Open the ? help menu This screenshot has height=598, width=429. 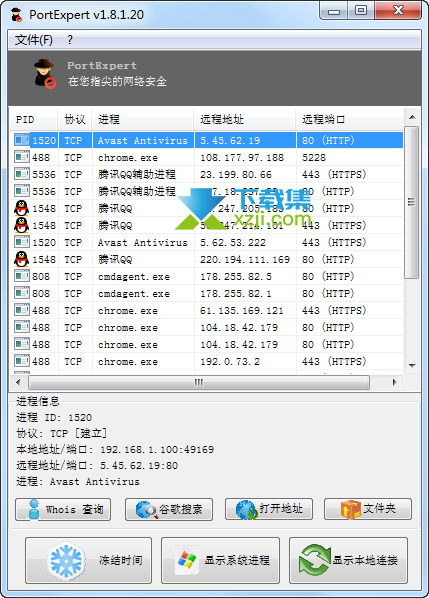69,40
